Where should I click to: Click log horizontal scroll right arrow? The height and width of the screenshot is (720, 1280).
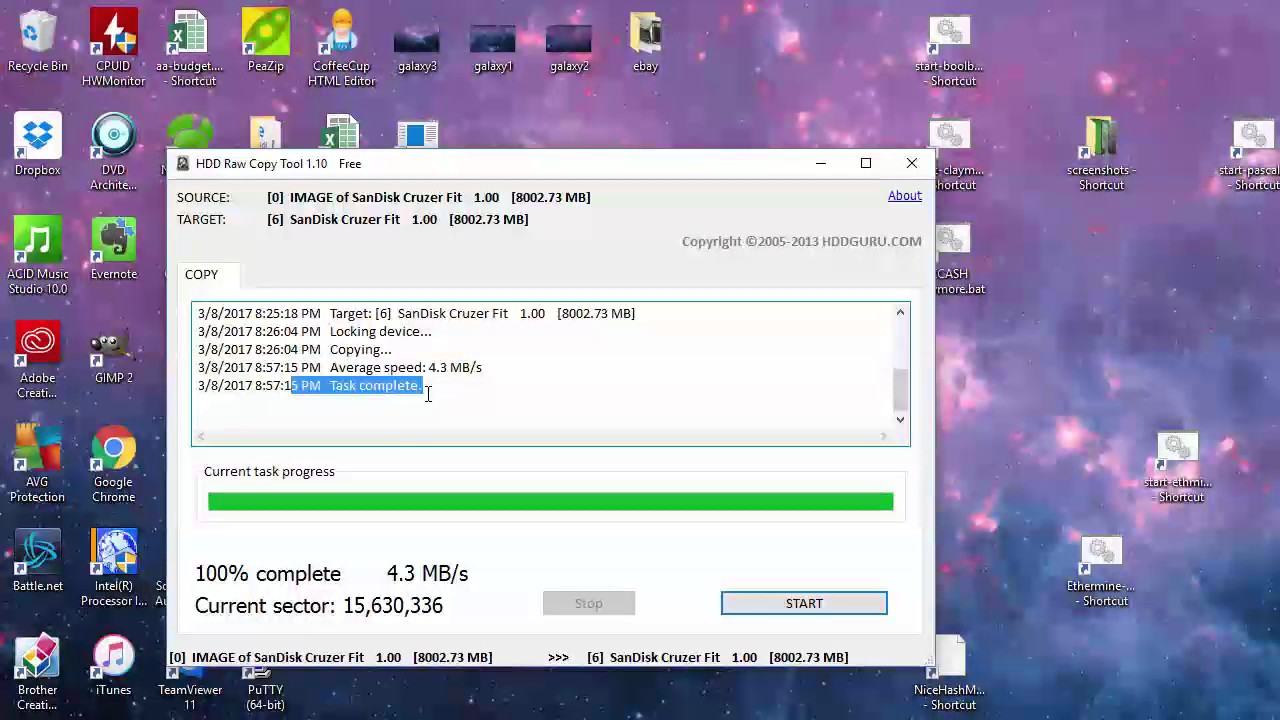883,436
